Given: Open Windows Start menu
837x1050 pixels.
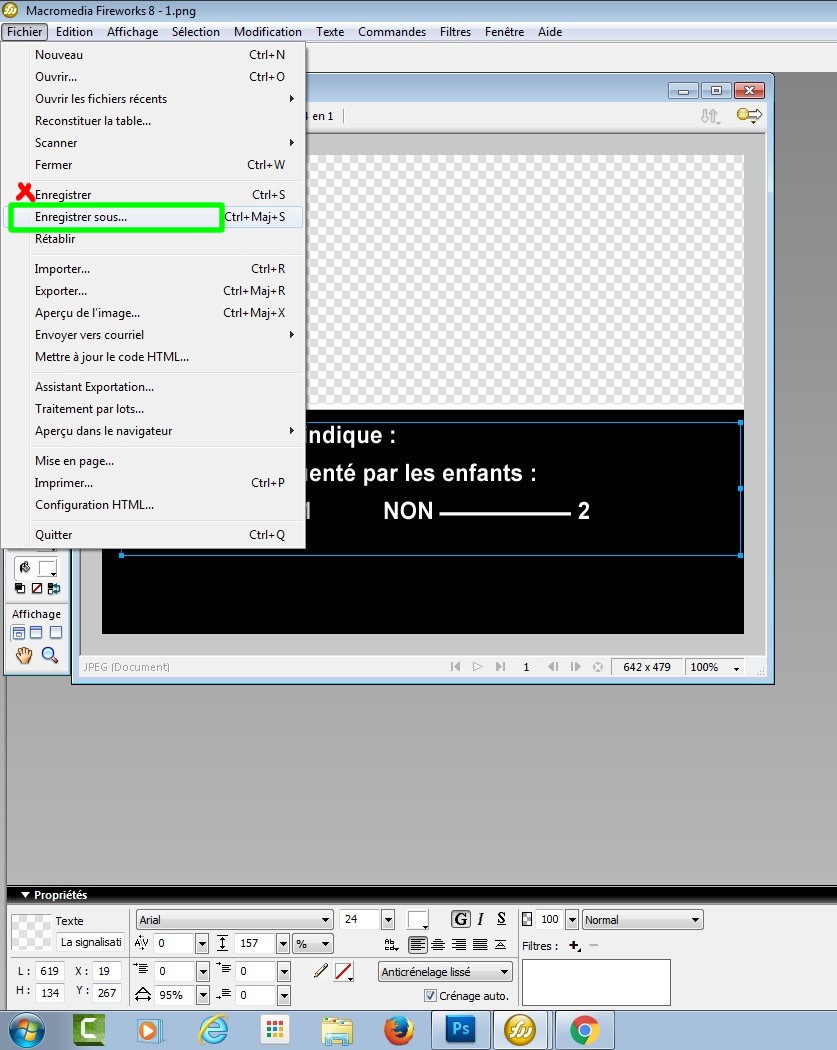Looking at the screenshot, I should click(x=24, y=1030).
